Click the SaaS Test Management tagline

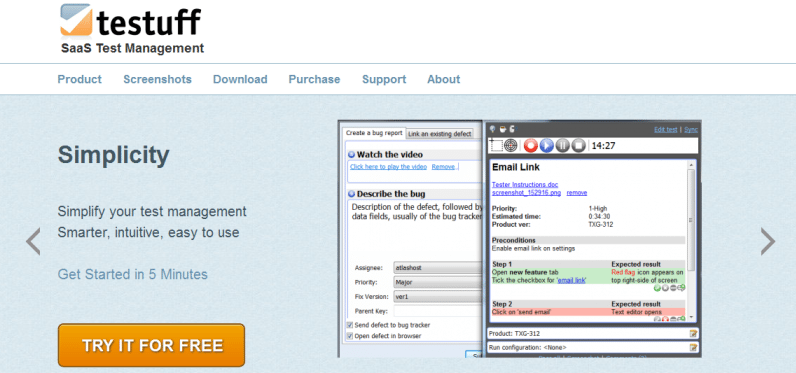click(x=132, y=49)
